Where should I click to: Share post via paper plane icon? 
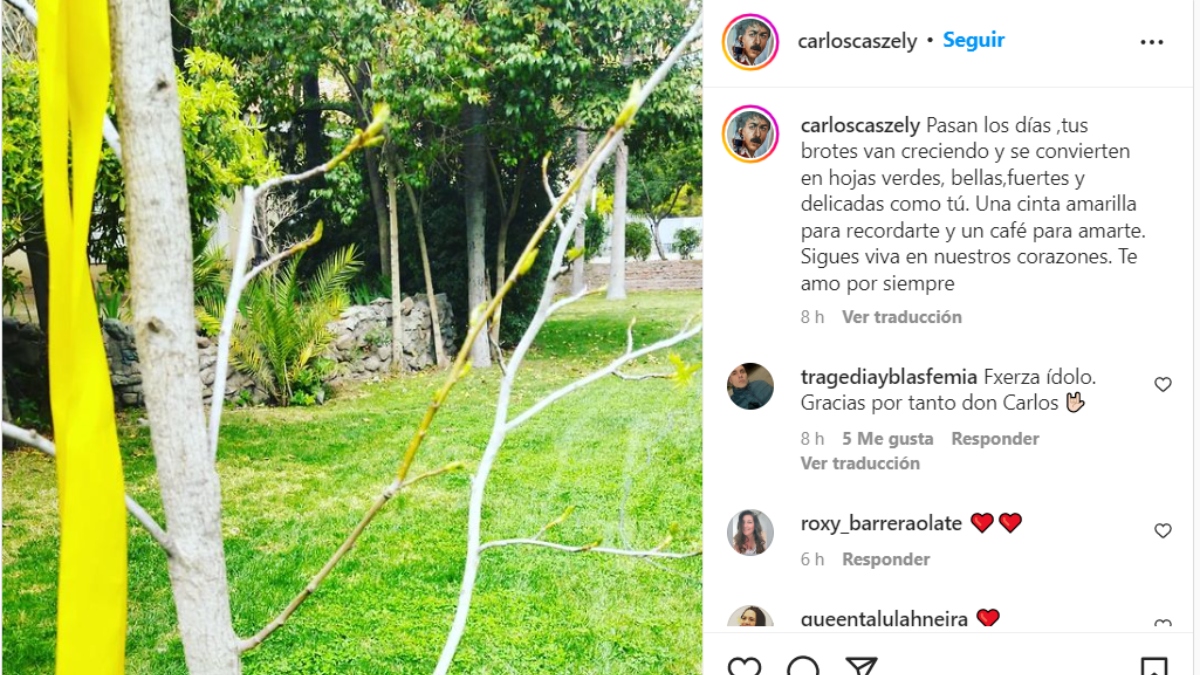click(x=861, y=666)
